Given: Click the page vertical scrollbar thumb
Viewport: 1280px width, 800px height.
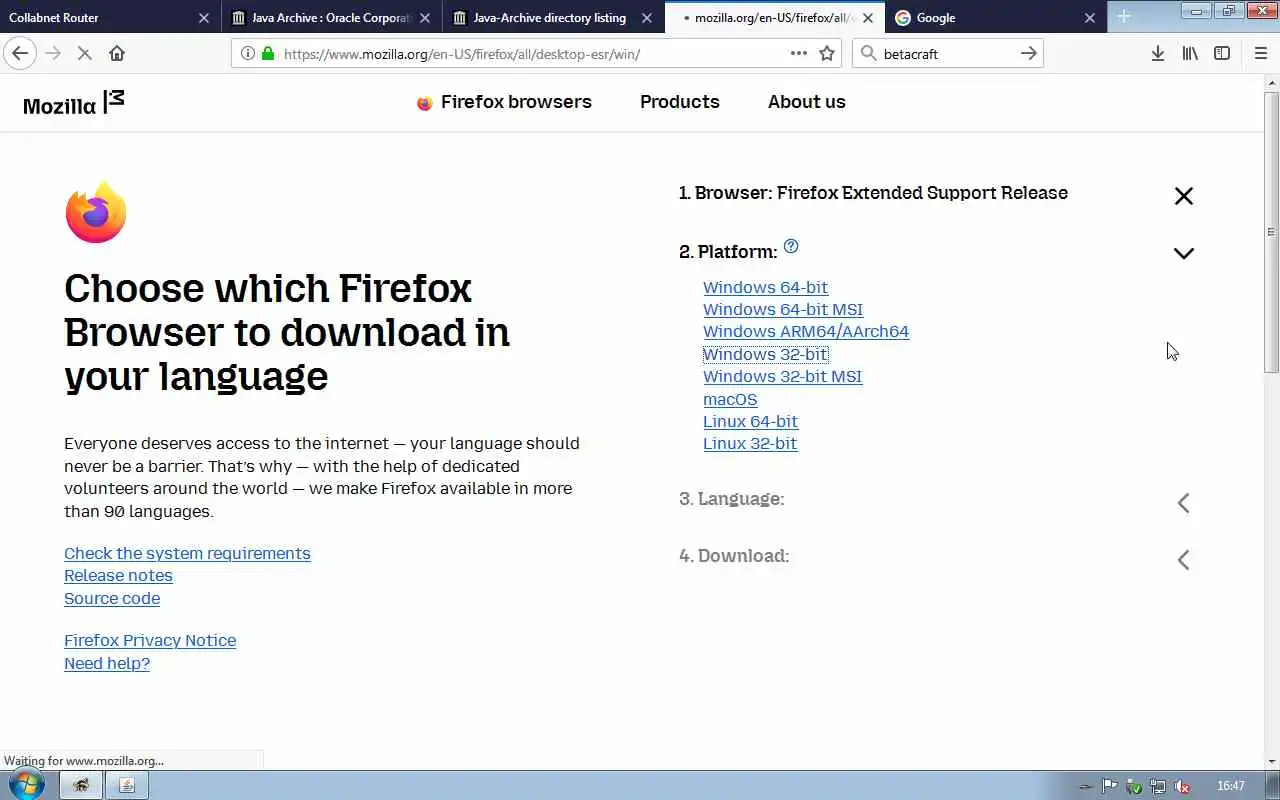Looking at the screenshot, I should [1271, 232].
